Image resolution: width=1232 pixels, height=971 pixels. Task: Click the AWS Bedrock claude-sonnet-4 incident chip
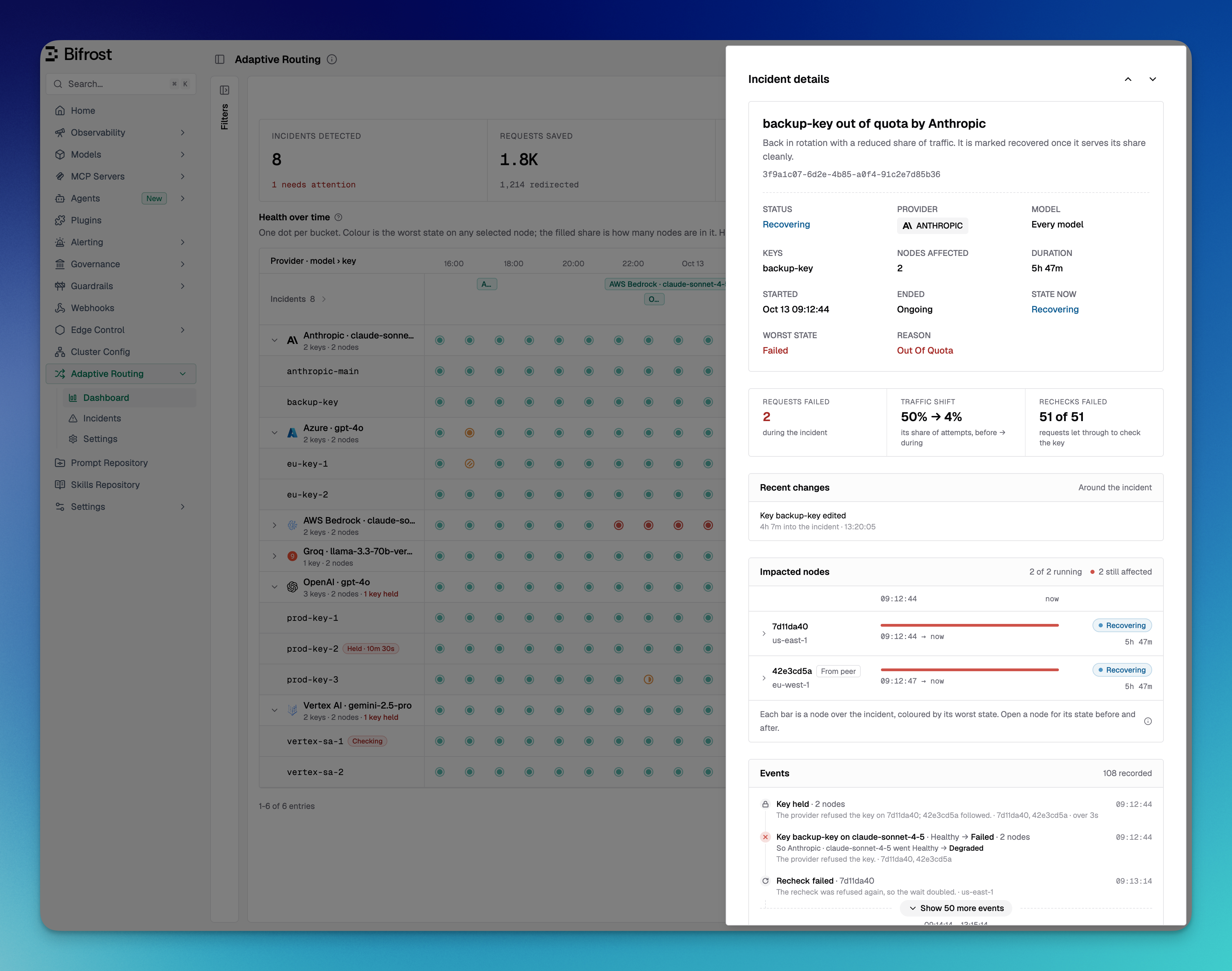665,284
